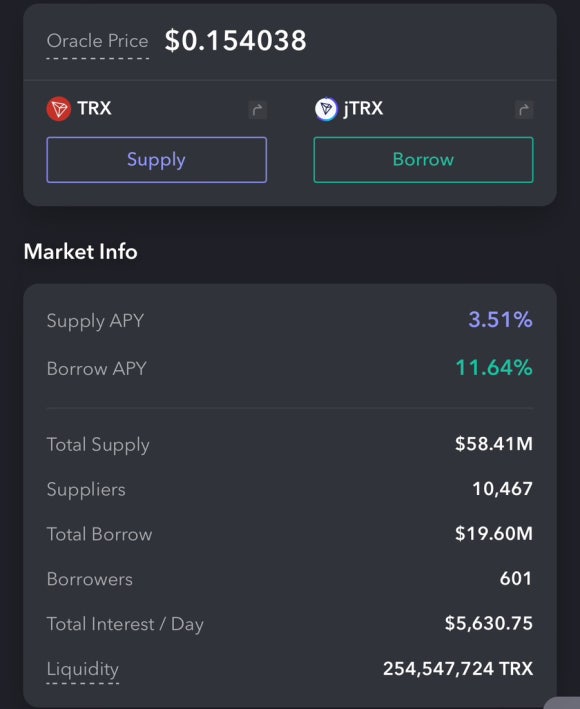
Task: Click the Borrowers count 601
Action: (x=516, y=578)
